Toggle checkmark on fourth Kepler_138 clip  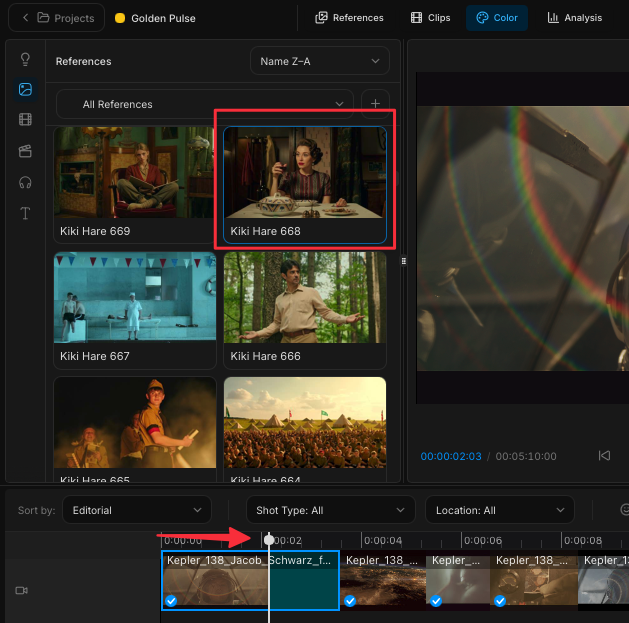click(x=500, y=601)
